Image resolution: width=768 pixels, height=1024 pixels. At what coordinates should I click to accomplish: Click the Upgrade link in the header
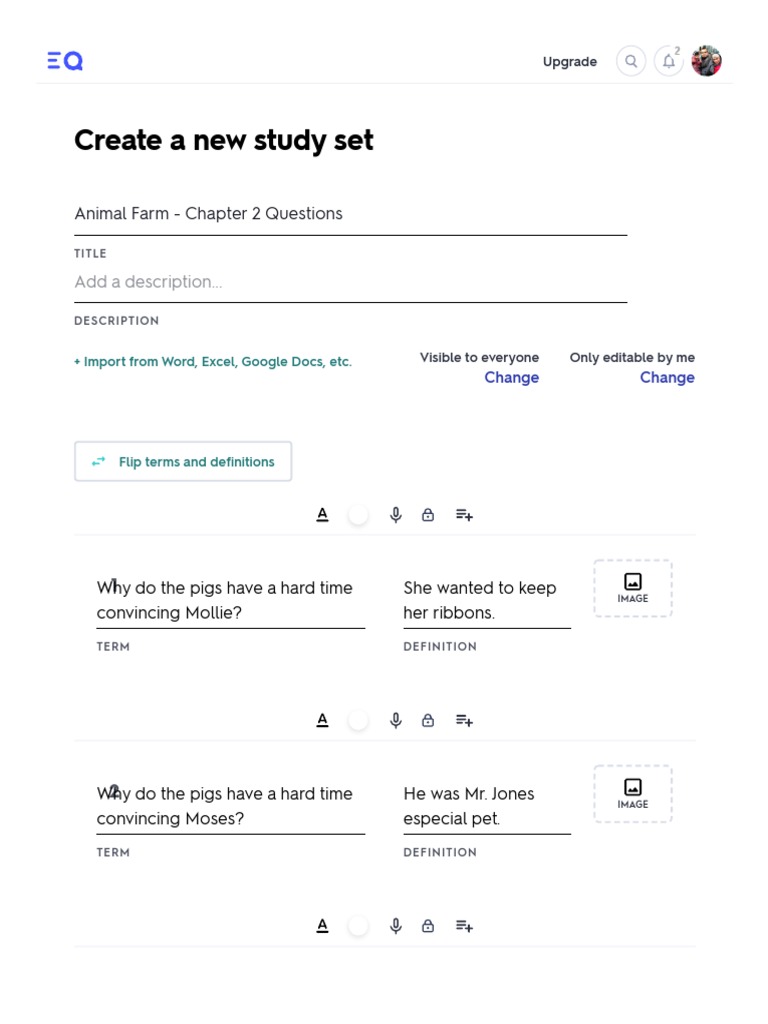coord(570,61)
